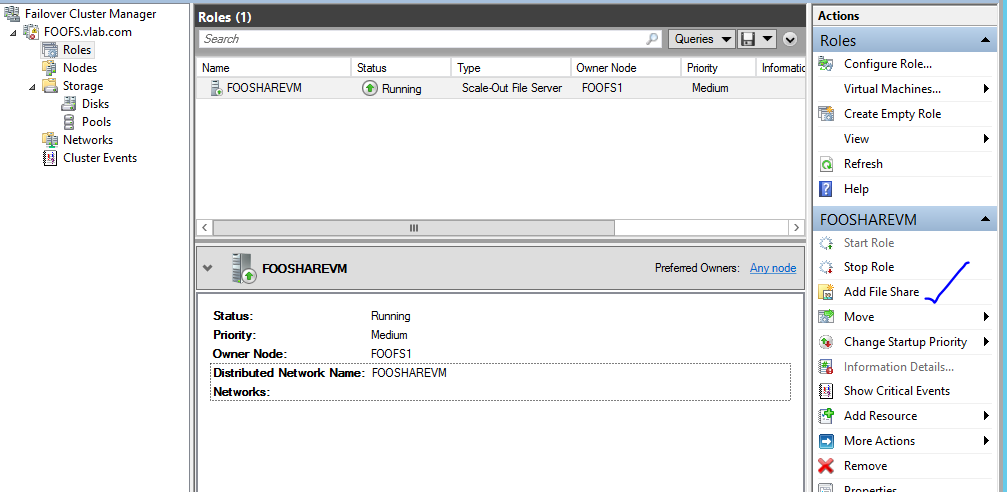Viewport: 1007px width, 492px height.
Task: Click Create Empty Role action
Action: 892,114
